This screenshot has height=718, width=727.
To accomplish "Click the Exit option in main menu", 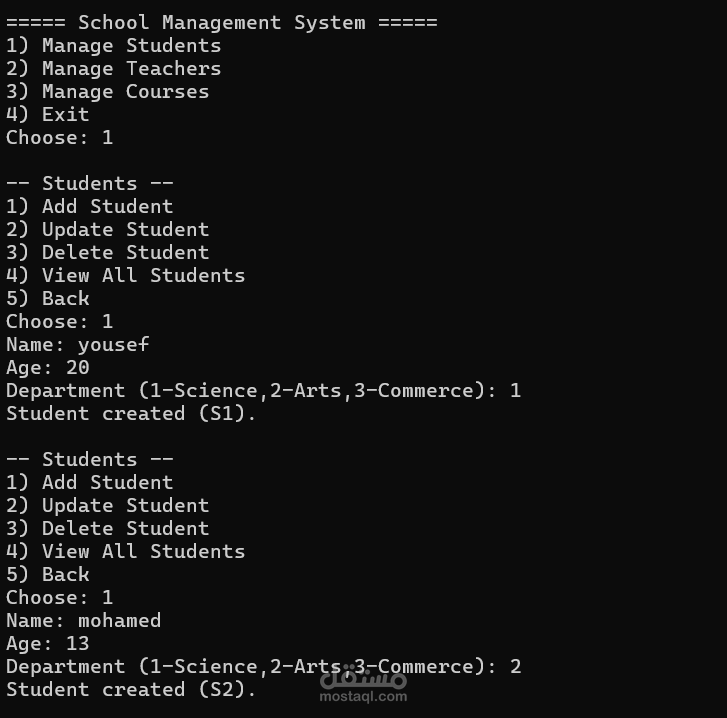I will coord(47,114).
